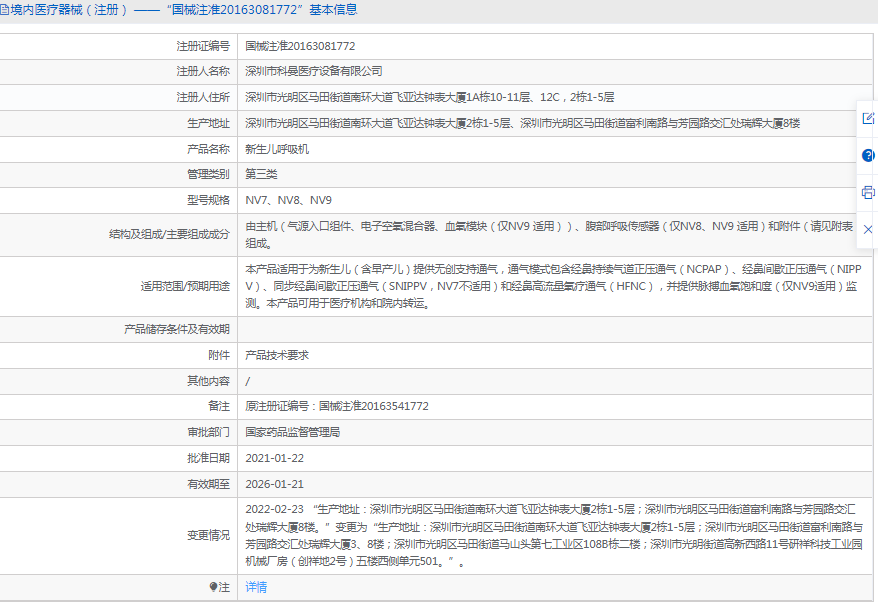The image size is (878, 609).
Task: Click the 注册证编号 row label
Action: [x=203, y=46]
